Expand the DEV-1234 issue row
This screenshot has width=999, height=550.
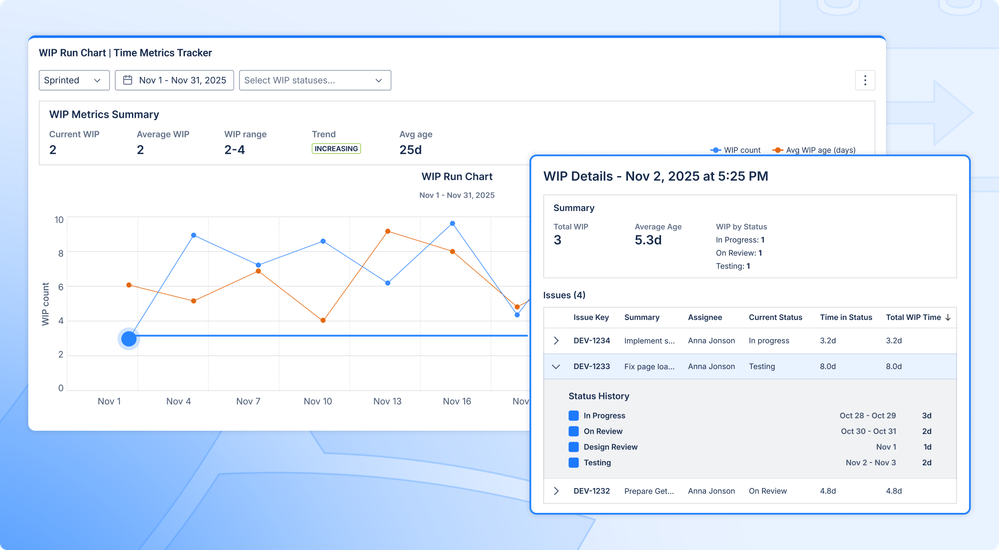[556, 341]
